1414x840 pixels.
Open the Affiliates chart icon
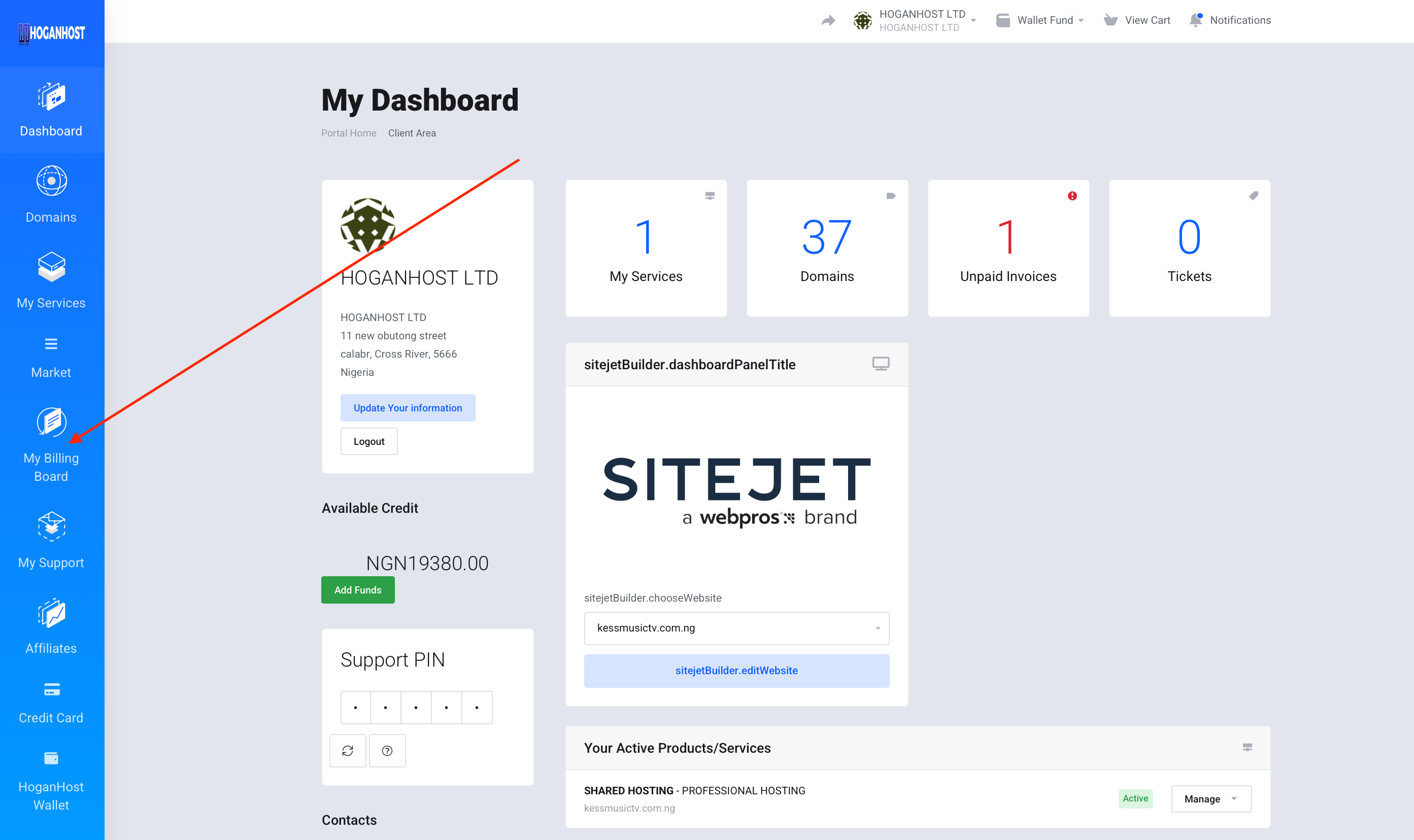(52, 613)
